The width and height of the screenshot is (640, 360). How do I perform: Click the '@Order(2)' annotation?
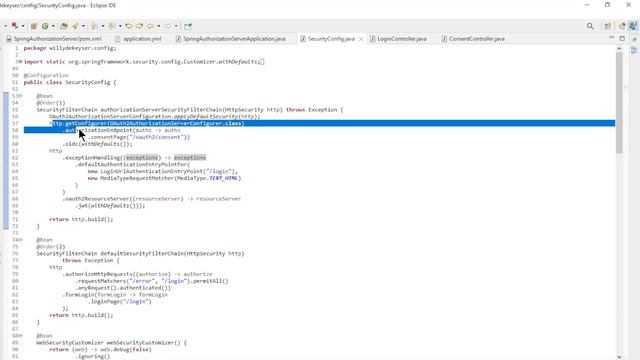tap(51, 247)
